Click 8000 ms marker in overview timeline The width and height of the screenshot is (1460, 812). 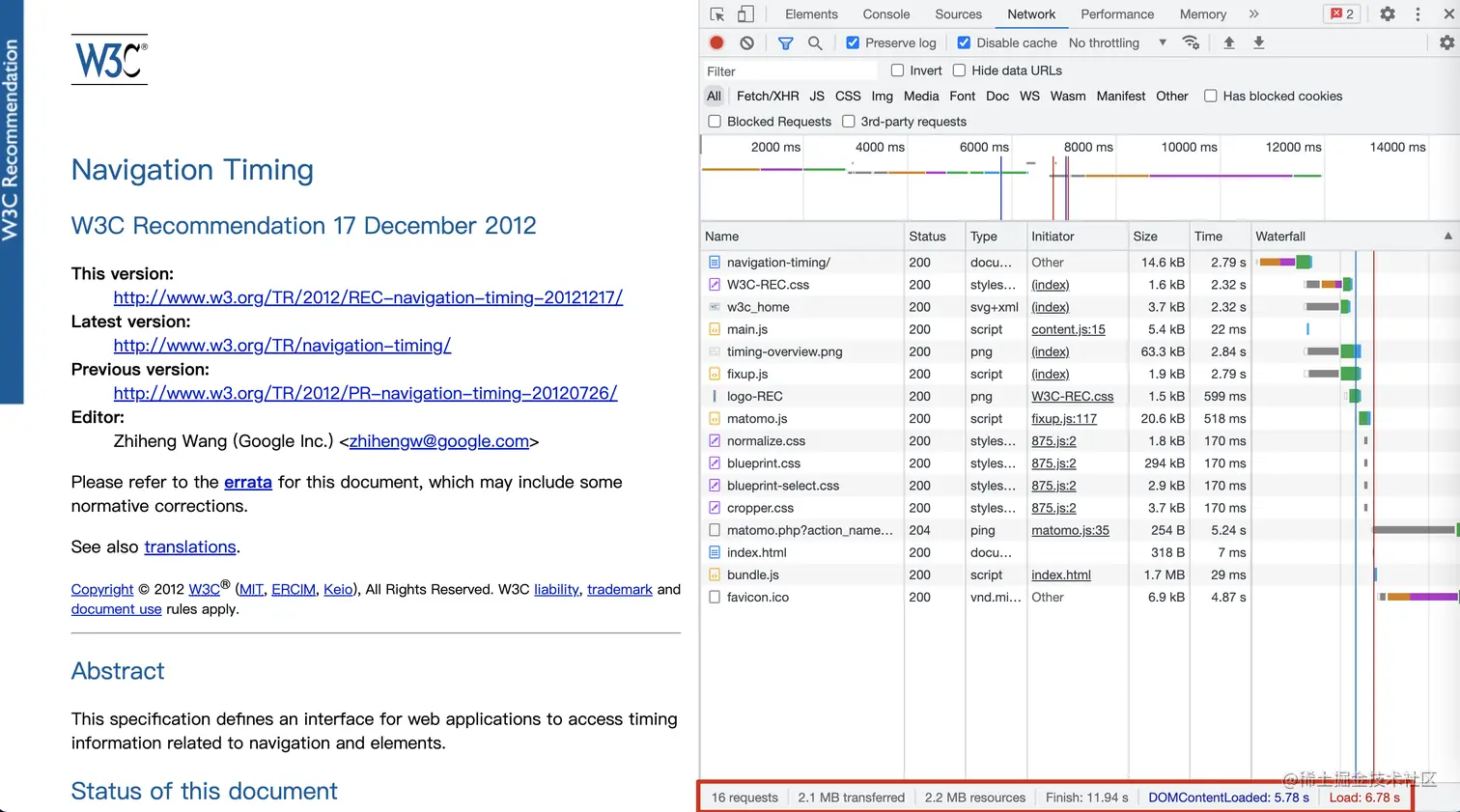point(1088,147)
